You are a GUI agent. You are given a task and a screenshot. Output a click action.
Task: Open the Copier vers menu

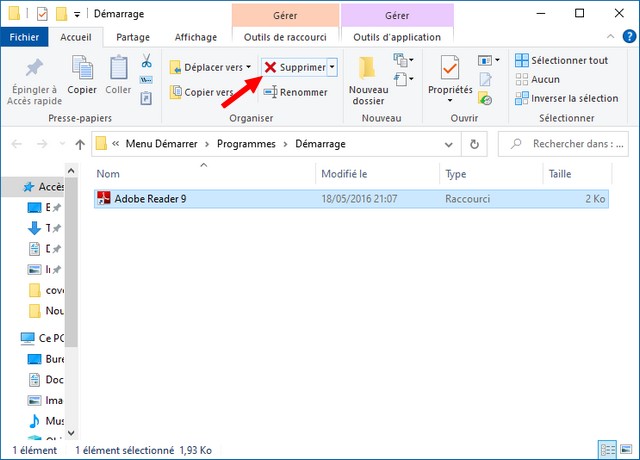[202, 92]
